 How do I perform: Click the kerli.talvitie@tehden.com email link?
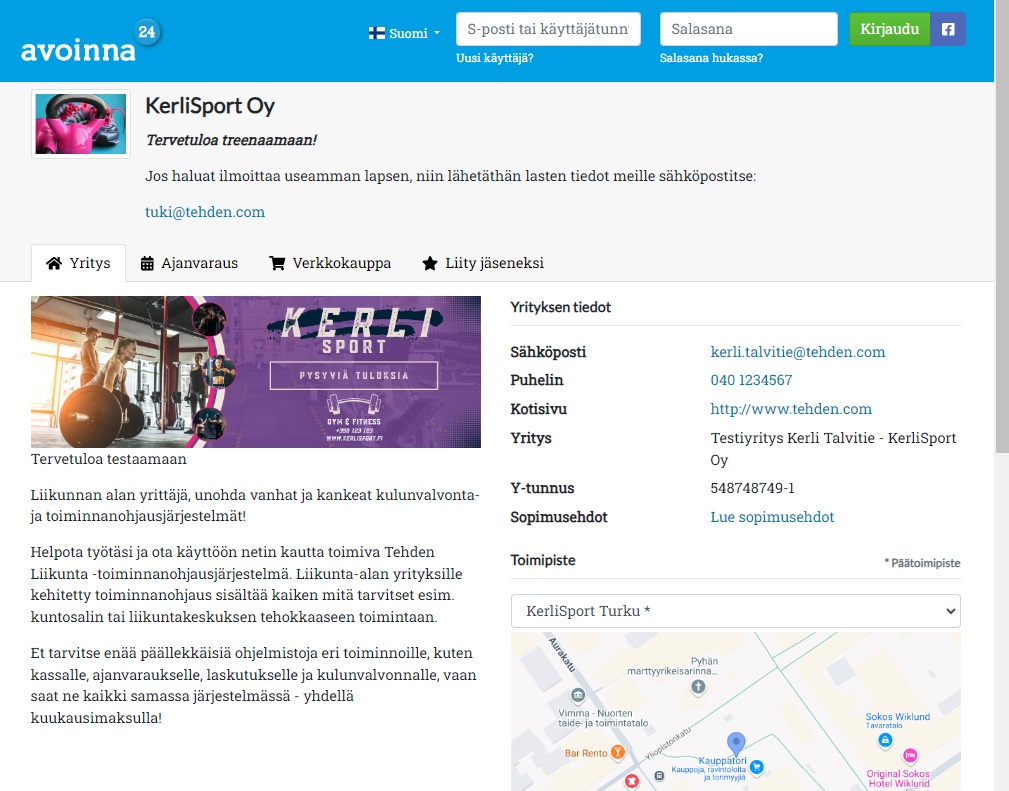pos(798,352)
